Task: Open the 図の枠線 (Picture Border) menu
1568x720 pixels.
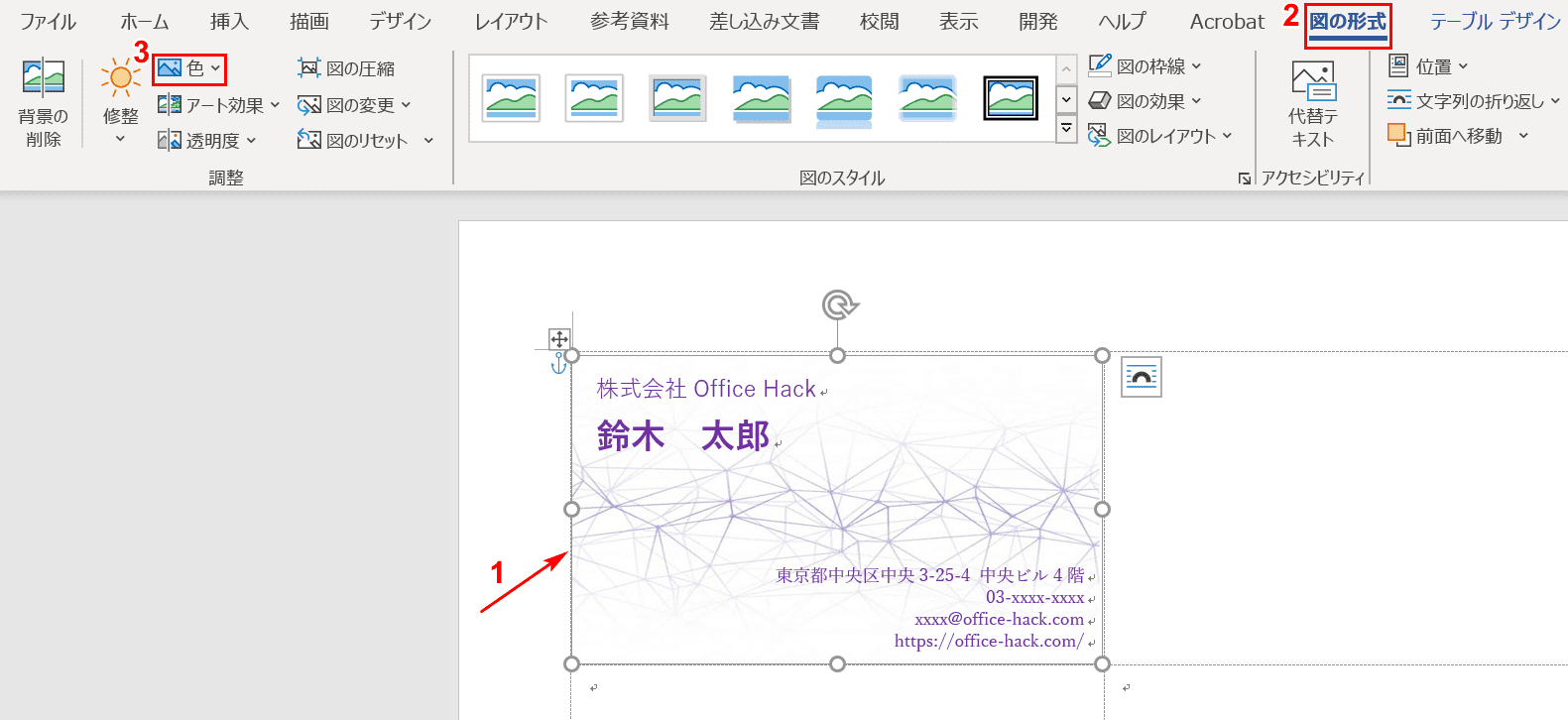Action: coord(1146,65)
